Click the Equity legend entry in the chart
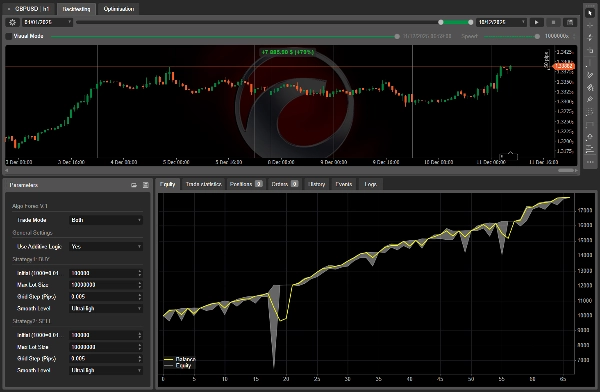The width and height of the screenshot is (600, 392). [178, 366]
